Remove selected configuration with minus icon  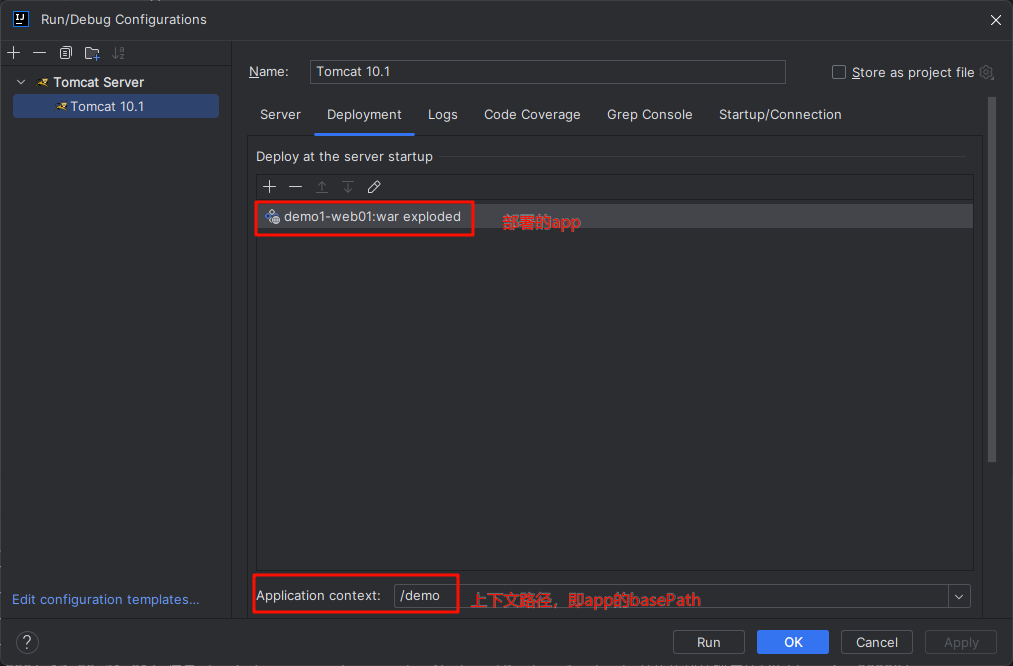pyautogui.click(x=39, y=53)
